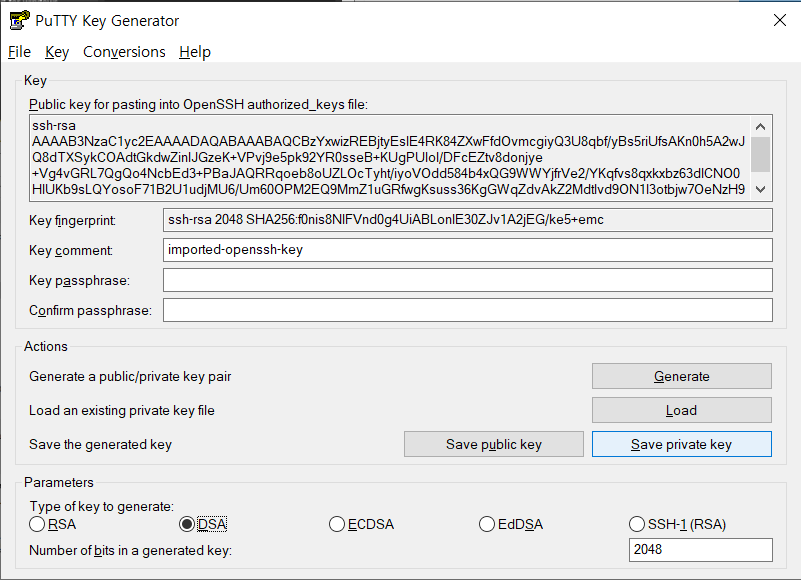Click the Generate button

(x=681, y=377)
